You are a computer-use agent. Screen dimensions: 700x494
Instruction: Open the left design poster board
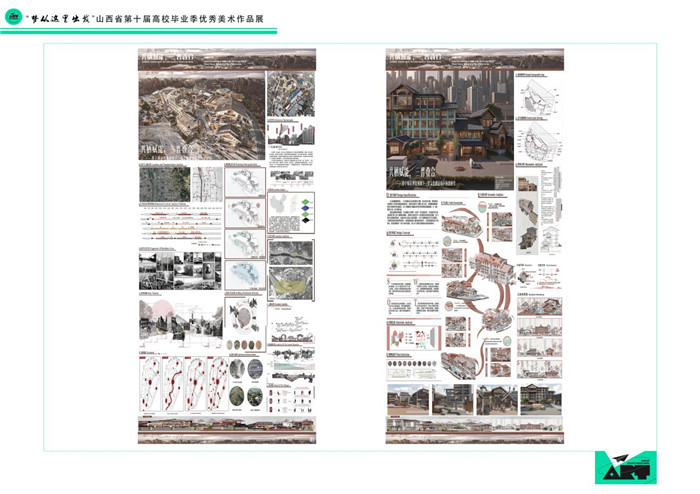point(227,245)
